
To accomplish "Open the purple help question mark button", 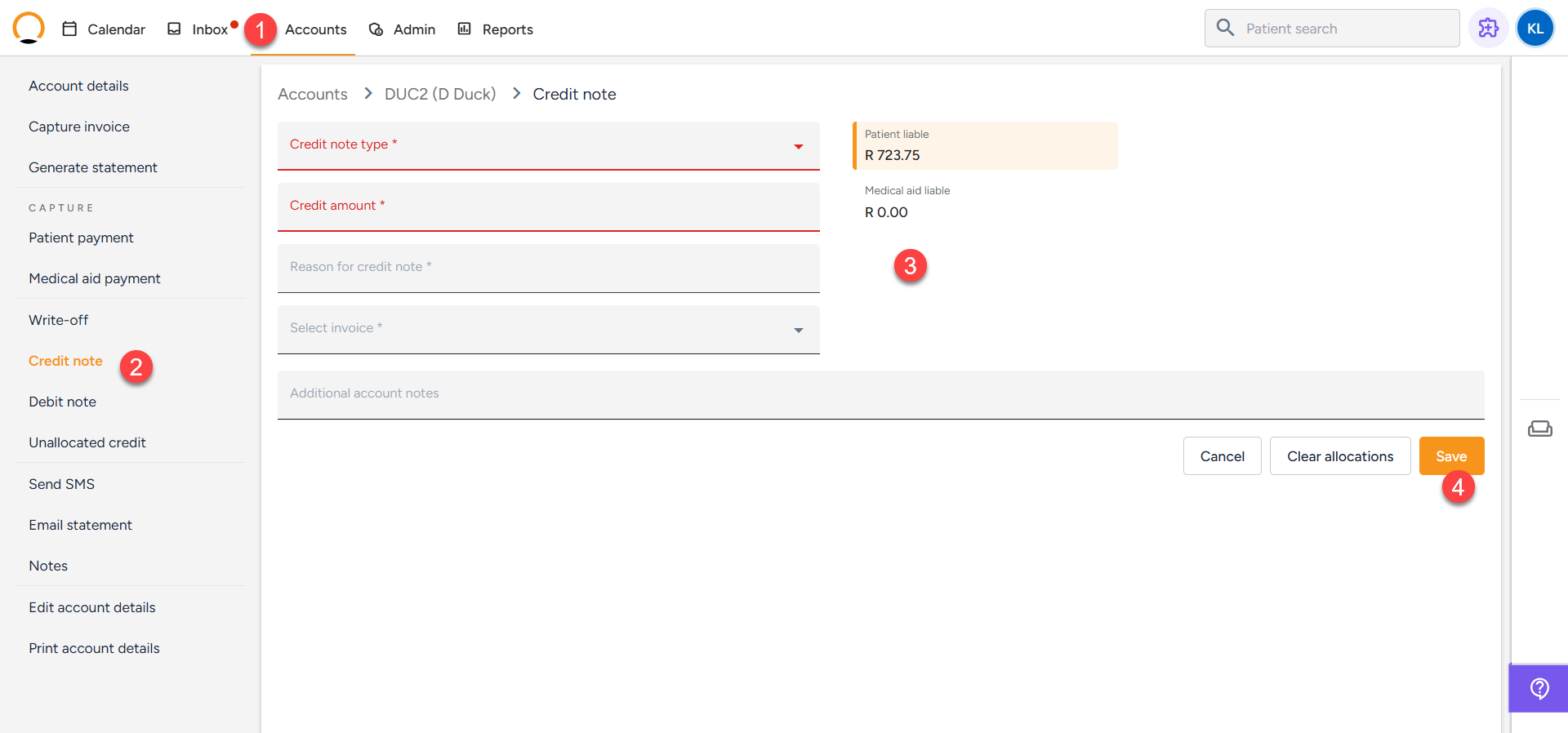I will (1539, 689).
